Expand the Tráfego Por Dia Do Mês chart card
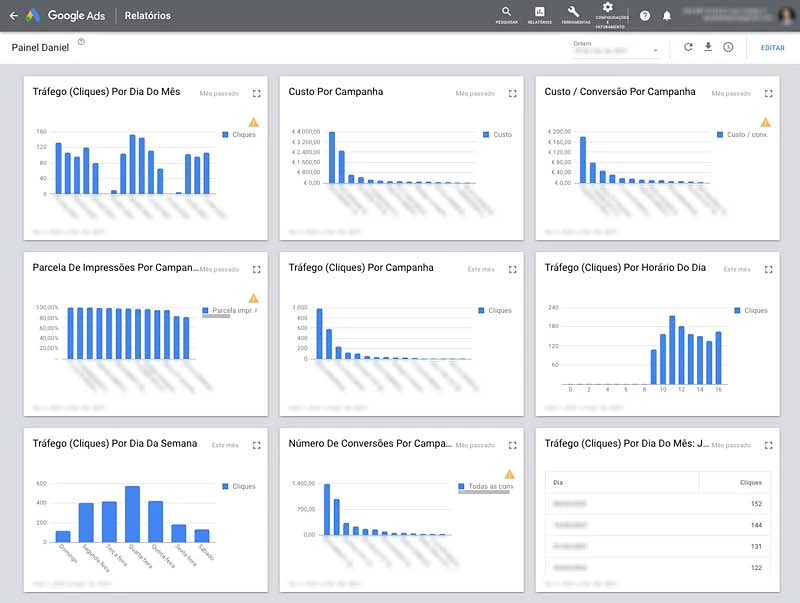This screenshot has width=800, height=603. coord(257,93)
